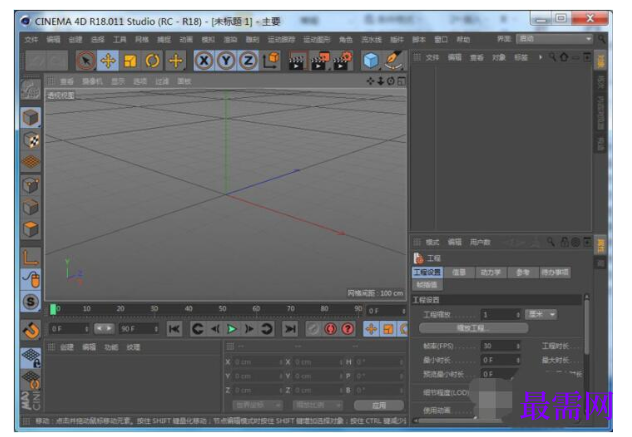Viewport: 632px width, 437px height.
Task: Go to start of animation
Action: coord(174,329)
